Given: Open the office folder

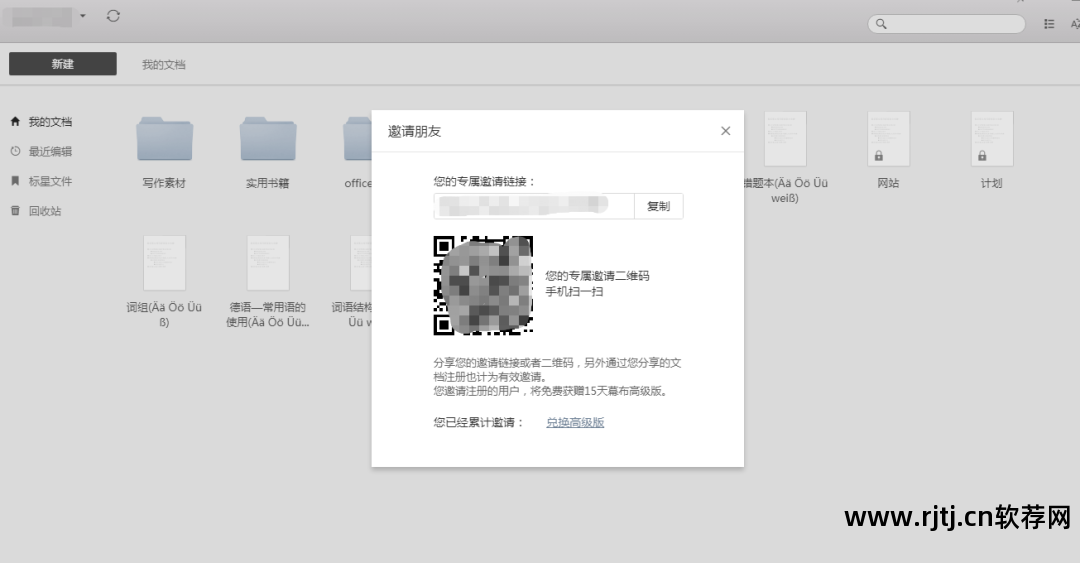Looking at the screenshot, I should pyautogui.click(x=357, y=139).
